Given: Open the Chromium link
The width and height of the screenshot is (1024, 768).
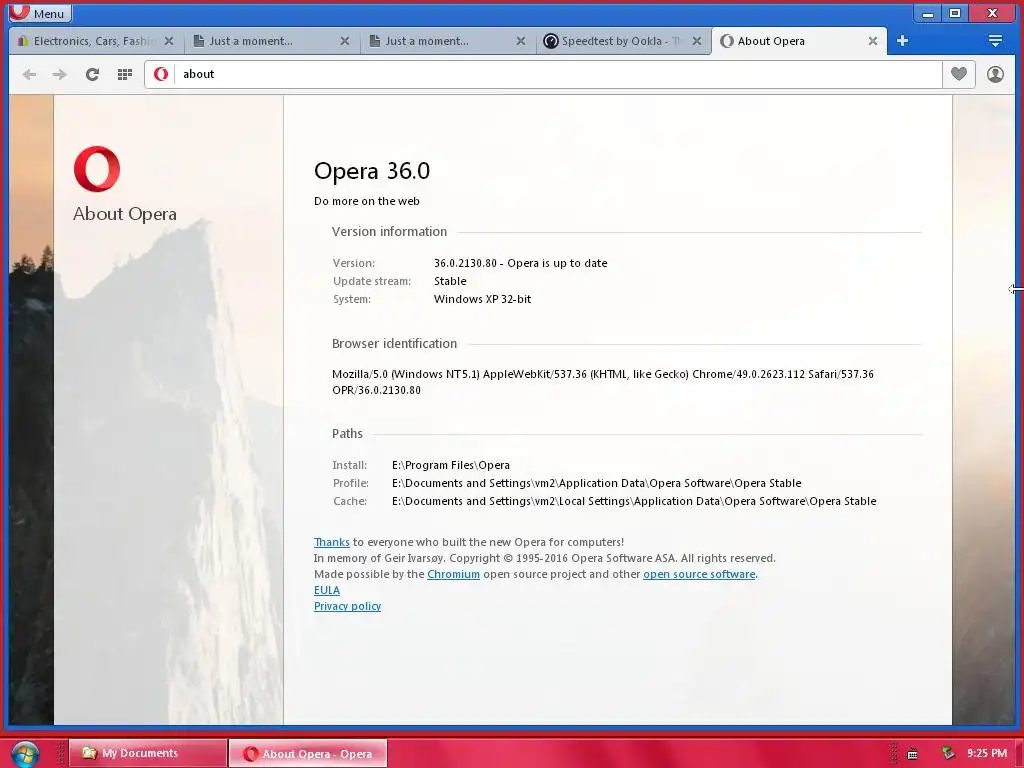Looking at the screenshot, I should (453, 574).
